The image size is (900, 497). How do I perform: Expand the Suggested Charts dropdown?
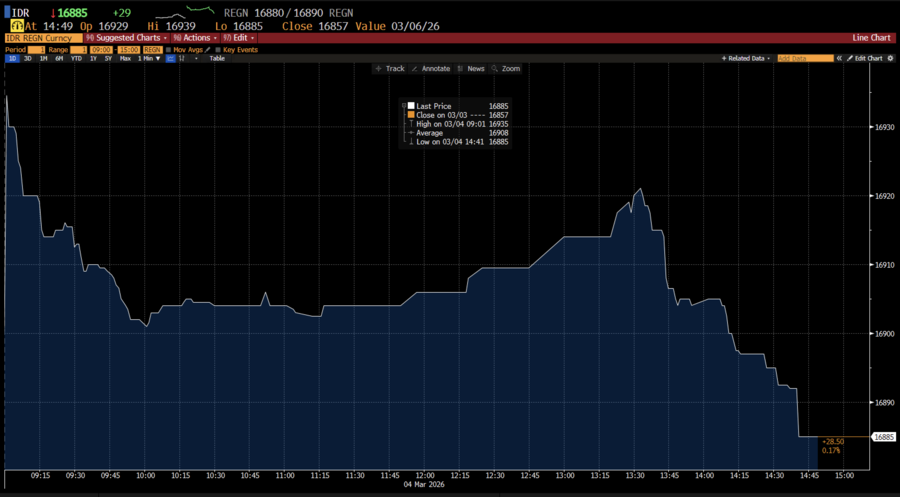118,38
